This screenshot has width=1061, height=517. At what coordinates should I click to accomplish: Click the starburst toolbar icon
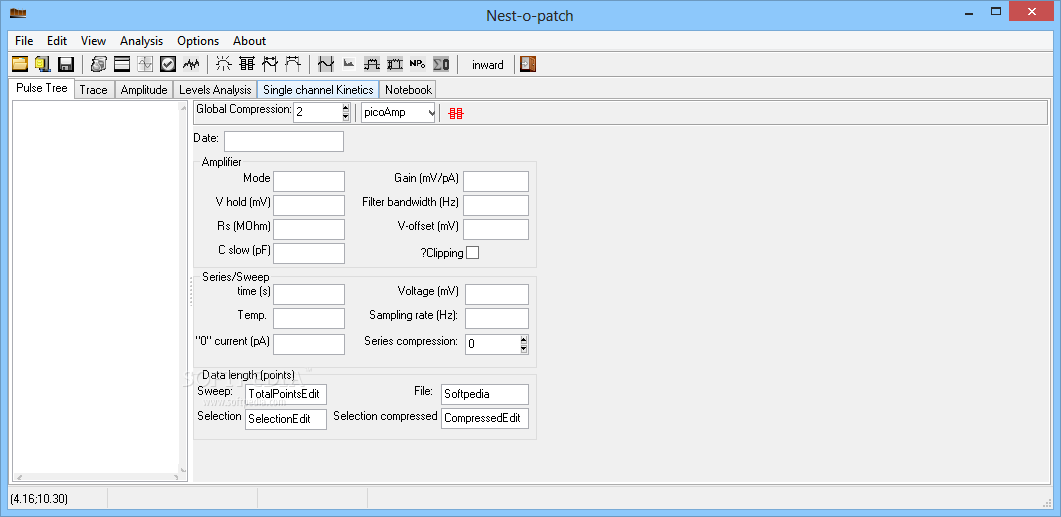click(224, 64)
